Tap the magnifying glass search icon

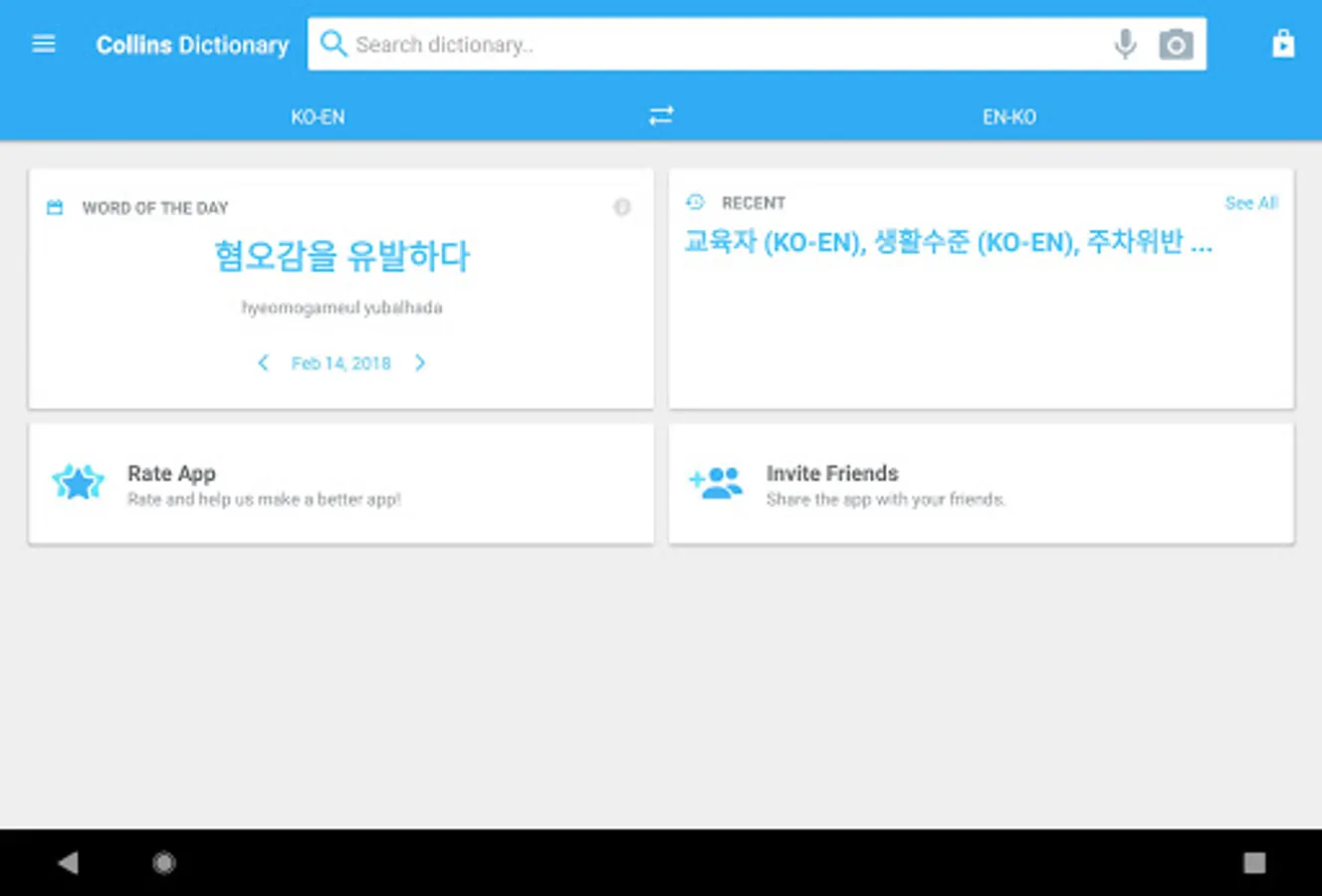coord(333,43)
